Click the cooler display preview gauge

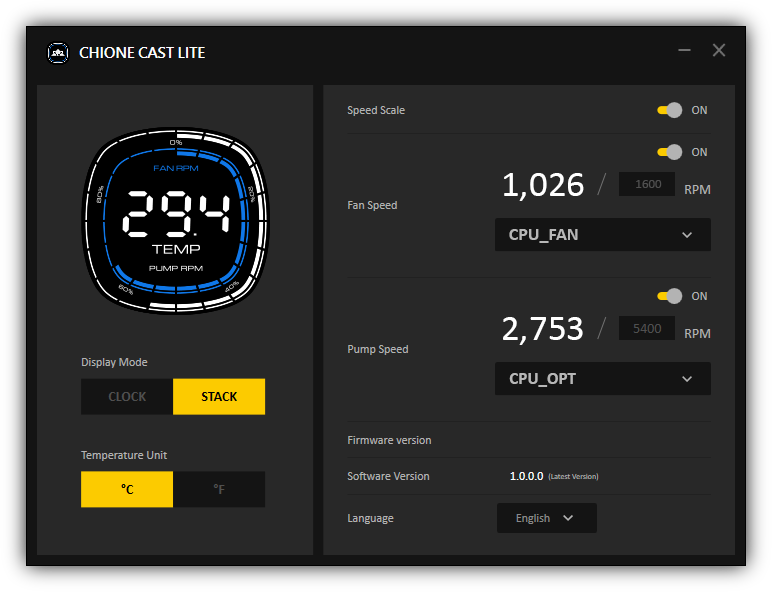(x=175, y=221)
